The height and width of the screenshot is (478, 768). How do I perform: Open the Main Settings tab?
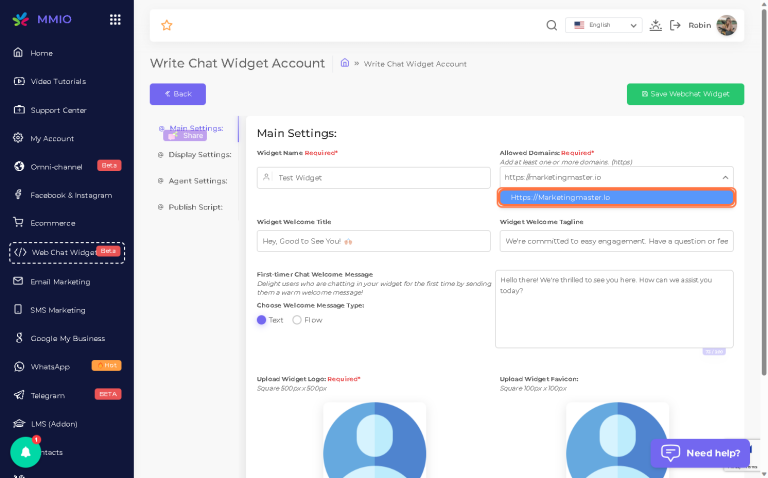coord(196,128)
